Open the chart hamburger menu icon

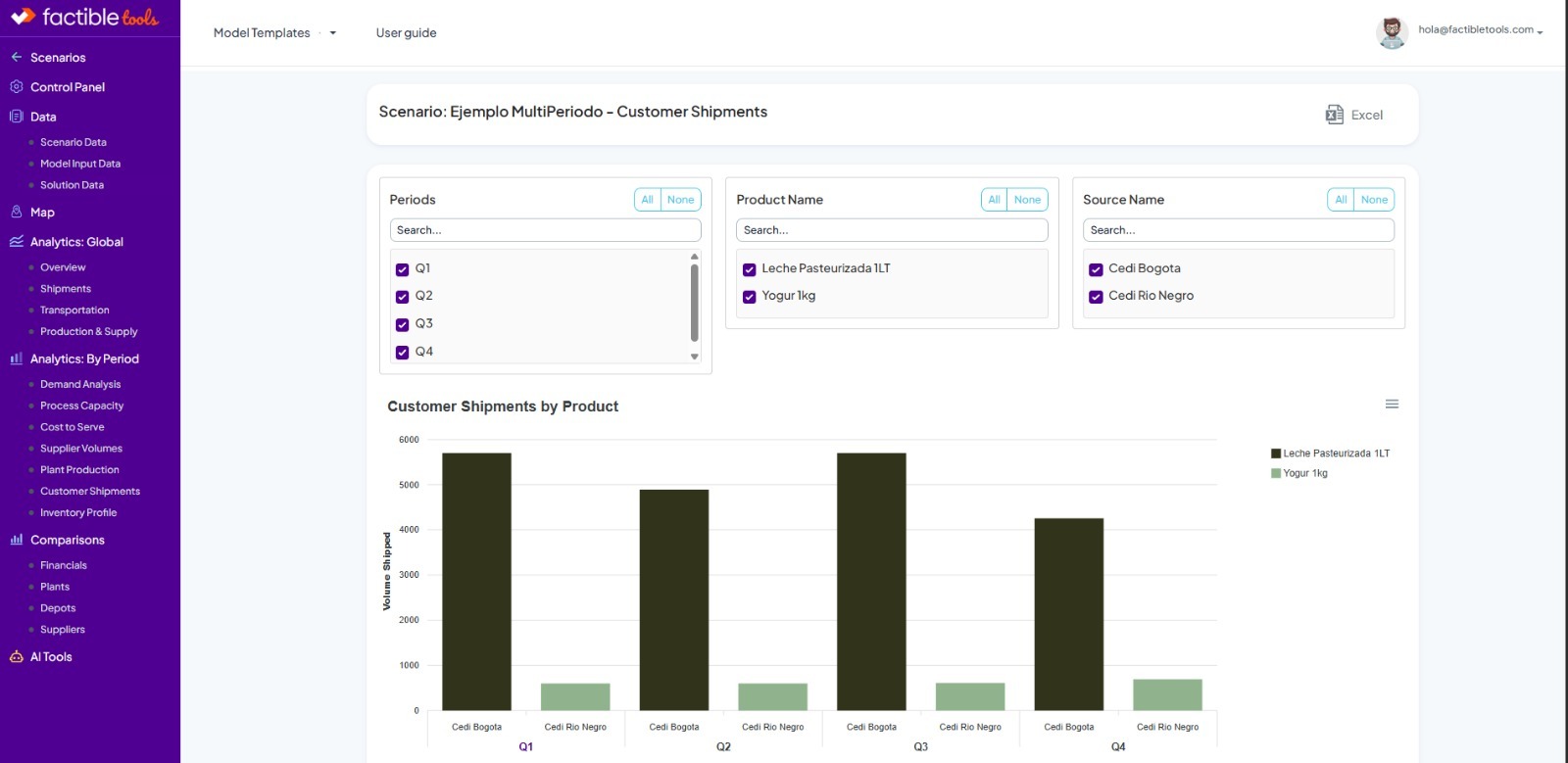1391,405
